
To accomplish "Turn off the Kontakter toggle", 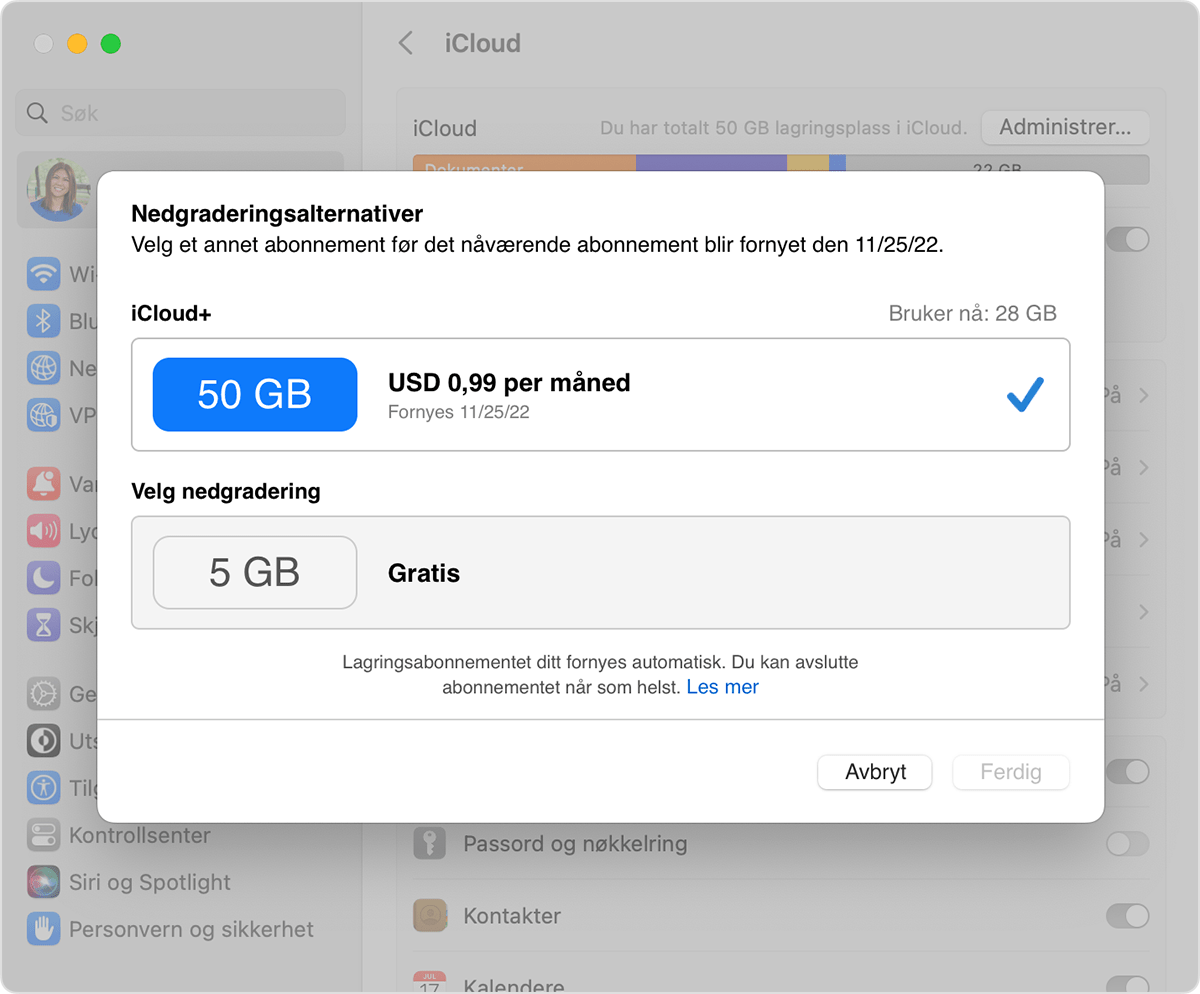I will pos(1127,916).
